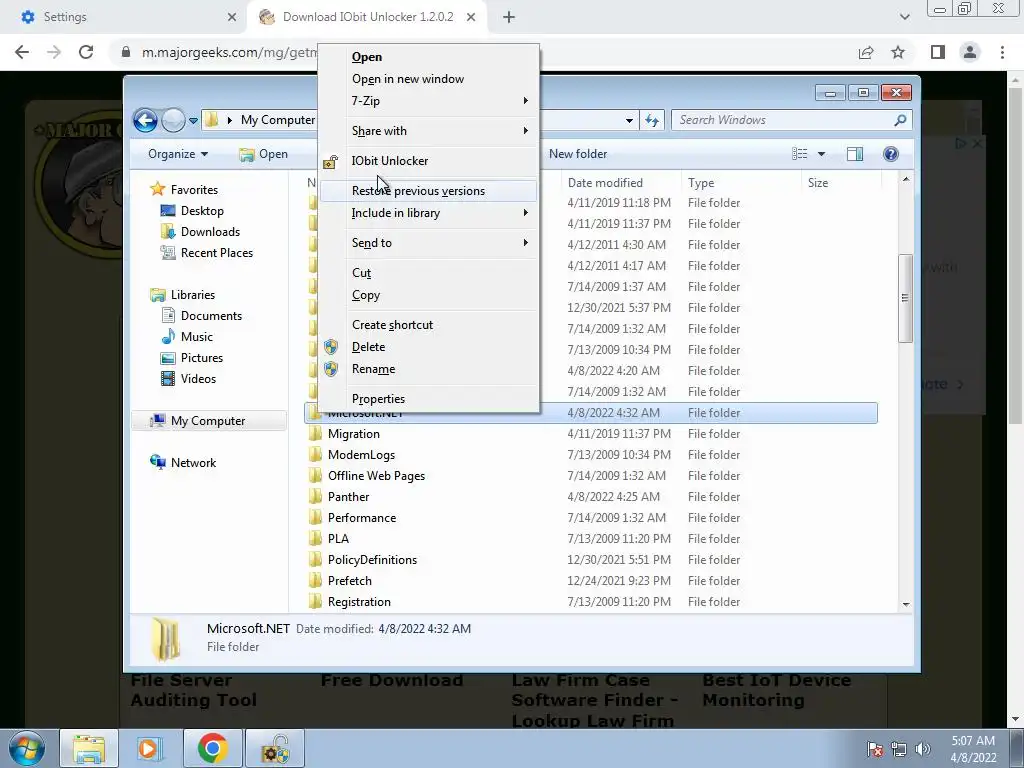Choose Delete in the context menu
Viewport: 1024px width, 768px height.
pyautogui.click(x=428, y=347)
